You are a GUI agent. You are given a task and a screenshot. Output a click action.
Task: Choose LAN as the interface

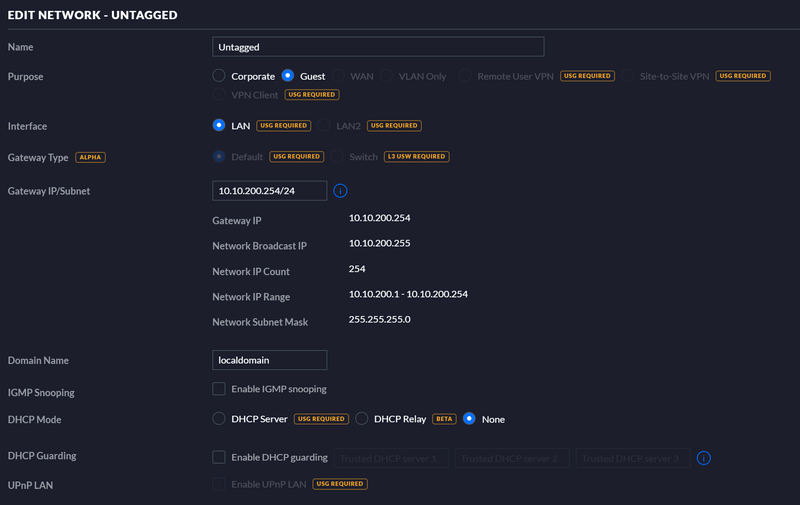[219, 126]
